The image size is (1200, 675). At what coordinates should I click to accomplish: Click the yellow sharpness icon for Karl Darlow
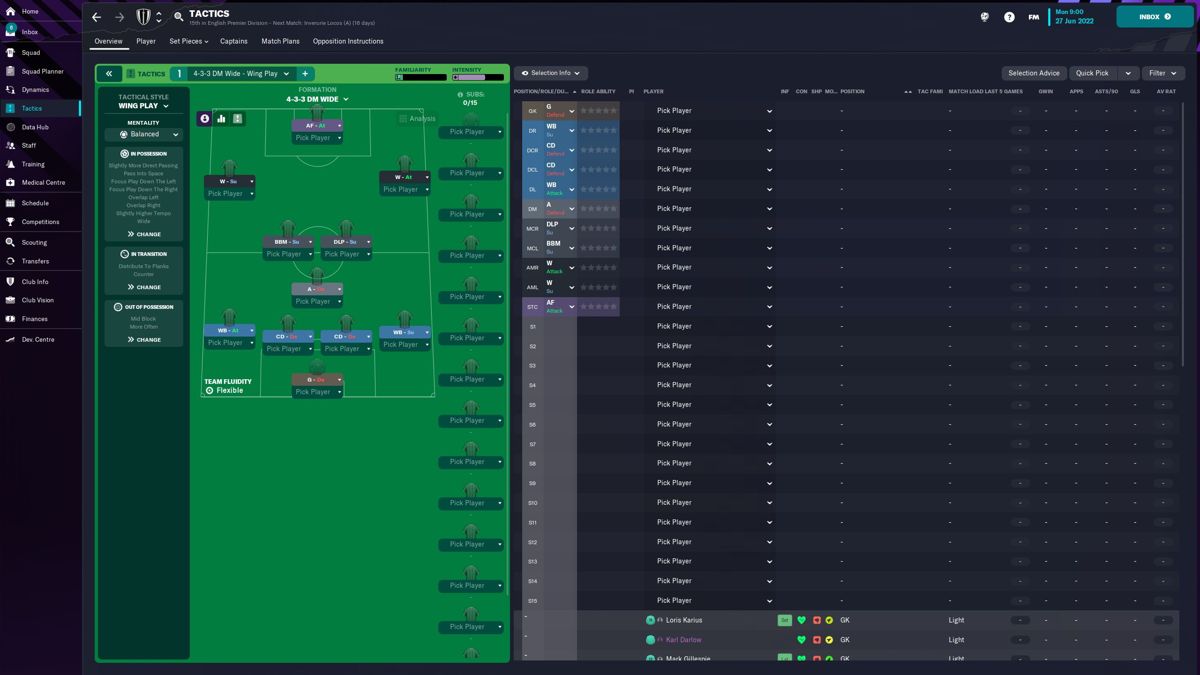tap(829, 639)
